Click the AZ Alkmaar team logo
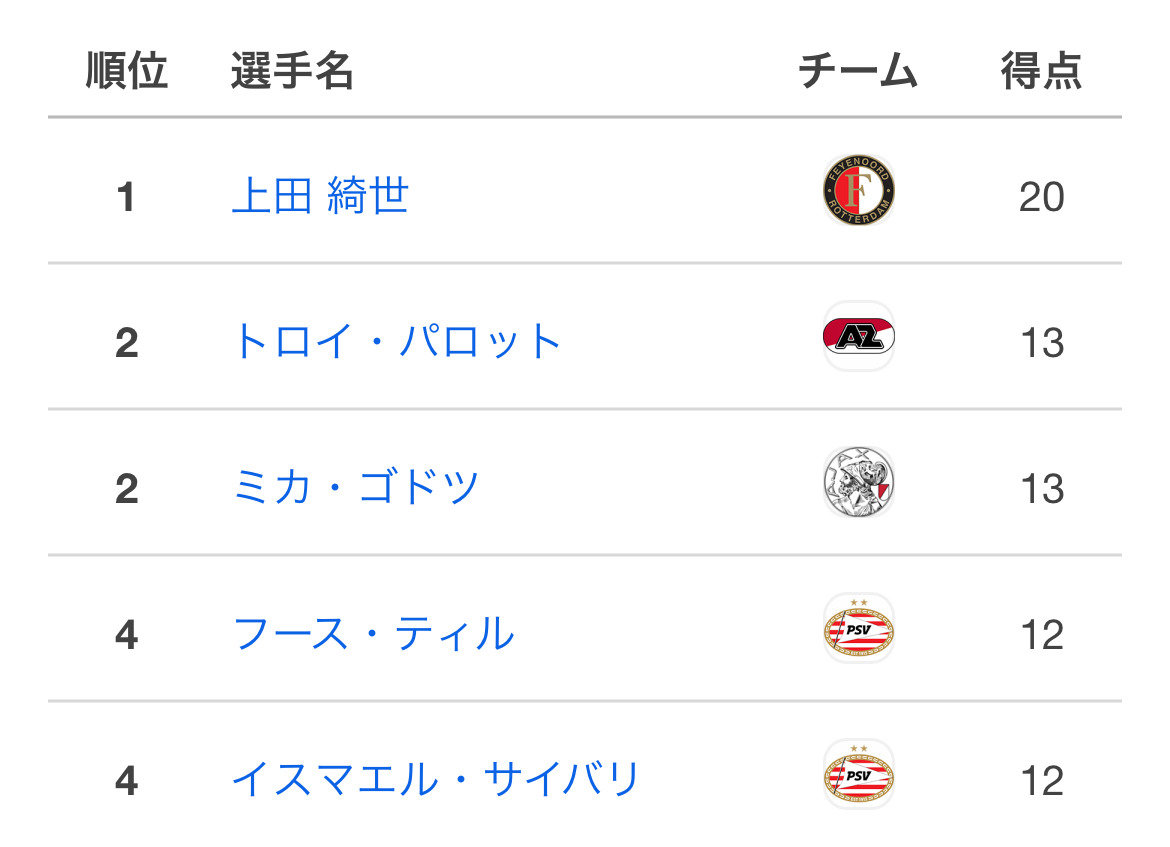1170x847 pixels. click(x=858, y=337)
